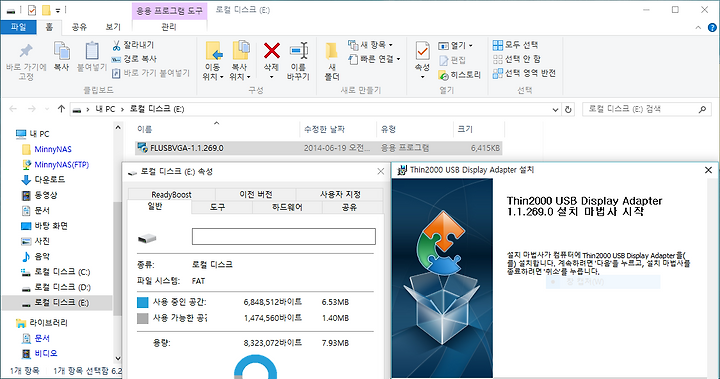This screenshot has height=379, width=720.
Task: Click 내 PC in address breadcrumb
Action: coord(105,109)
